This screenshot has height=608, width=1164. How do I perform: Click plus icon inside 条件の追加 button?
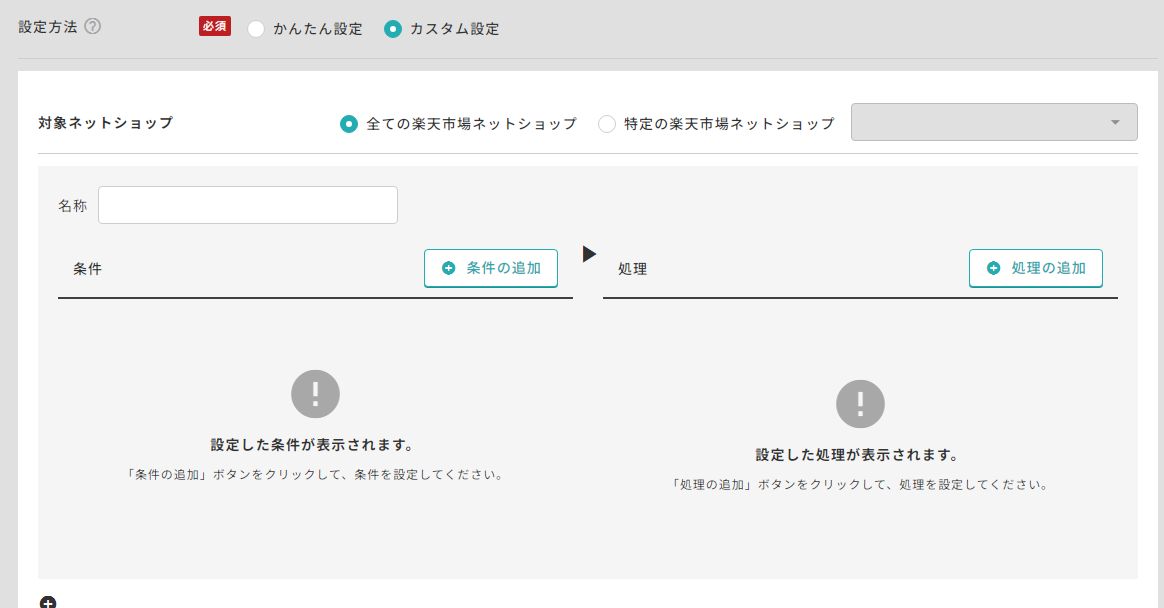coord(448,268)
